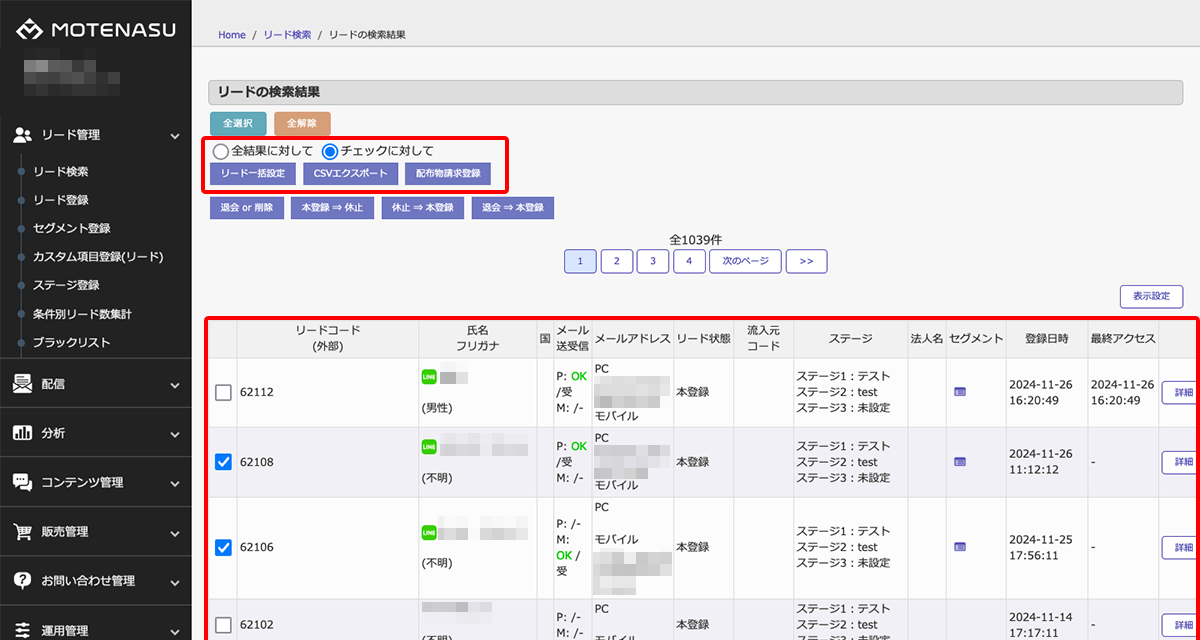This screenshot has width=1200, height=640.
Task: Click the MOTENASU logo icon
Action: (x=30, y=30)
